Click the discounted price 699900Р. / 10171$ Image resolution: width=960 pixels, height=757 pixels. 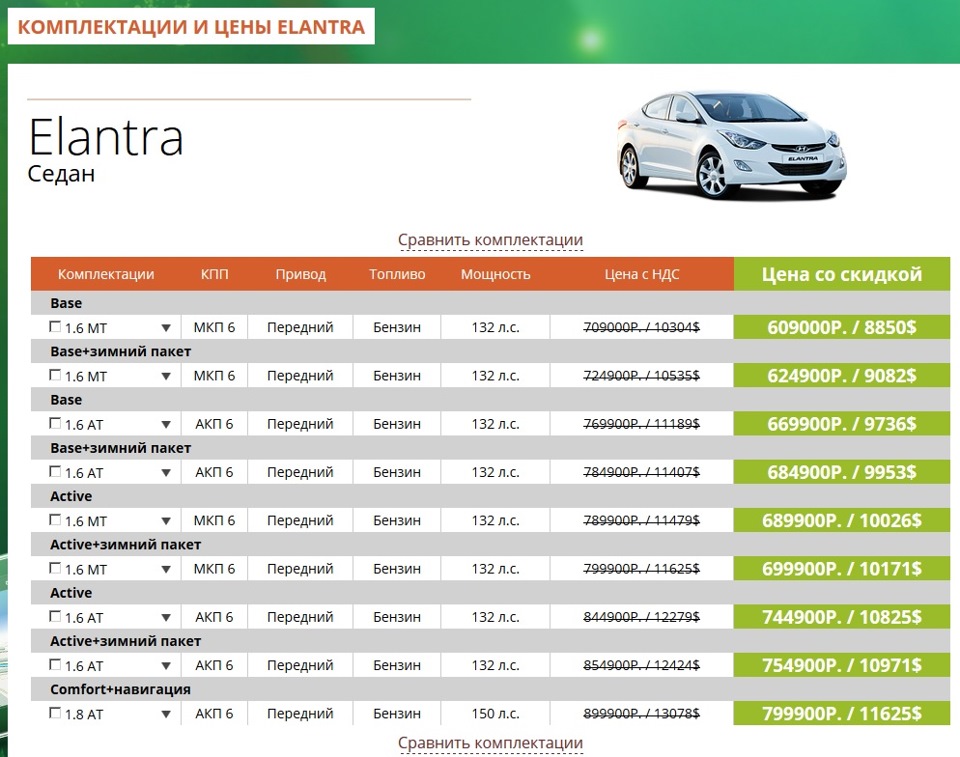coord(842,569)
